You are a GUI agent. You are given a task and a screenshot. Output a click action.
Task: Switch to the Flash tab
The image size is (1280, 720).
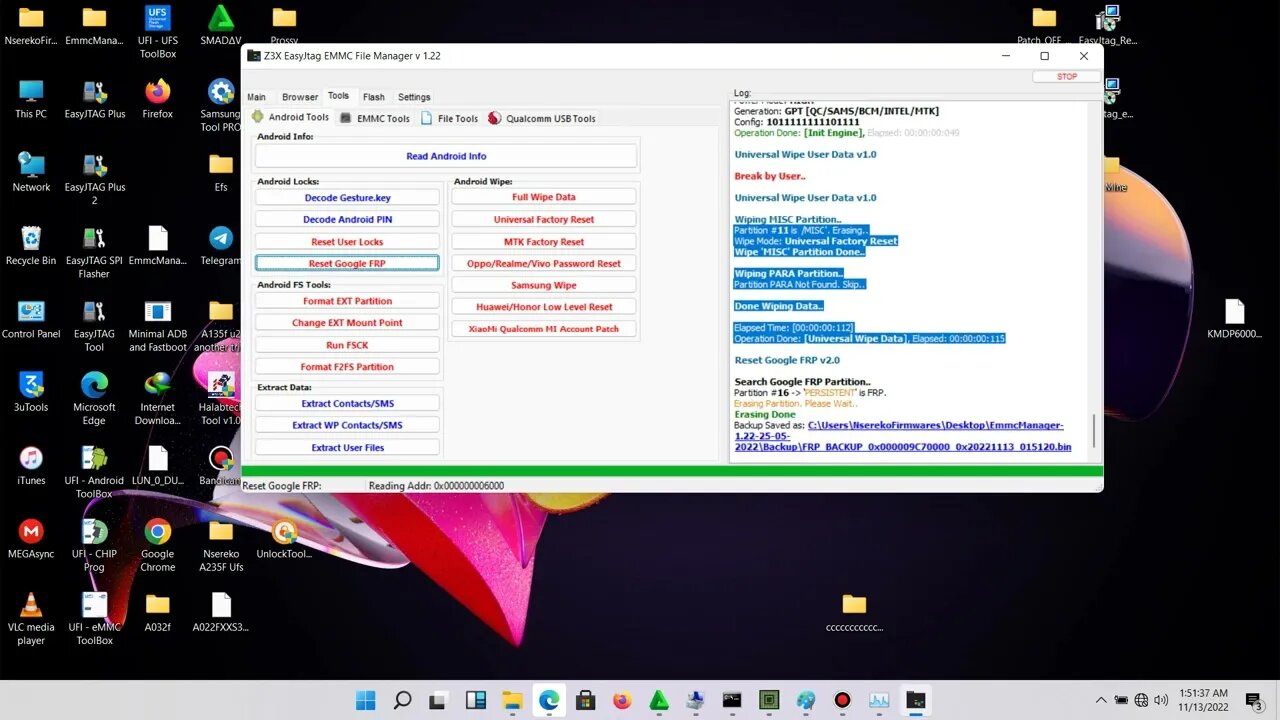374,97
